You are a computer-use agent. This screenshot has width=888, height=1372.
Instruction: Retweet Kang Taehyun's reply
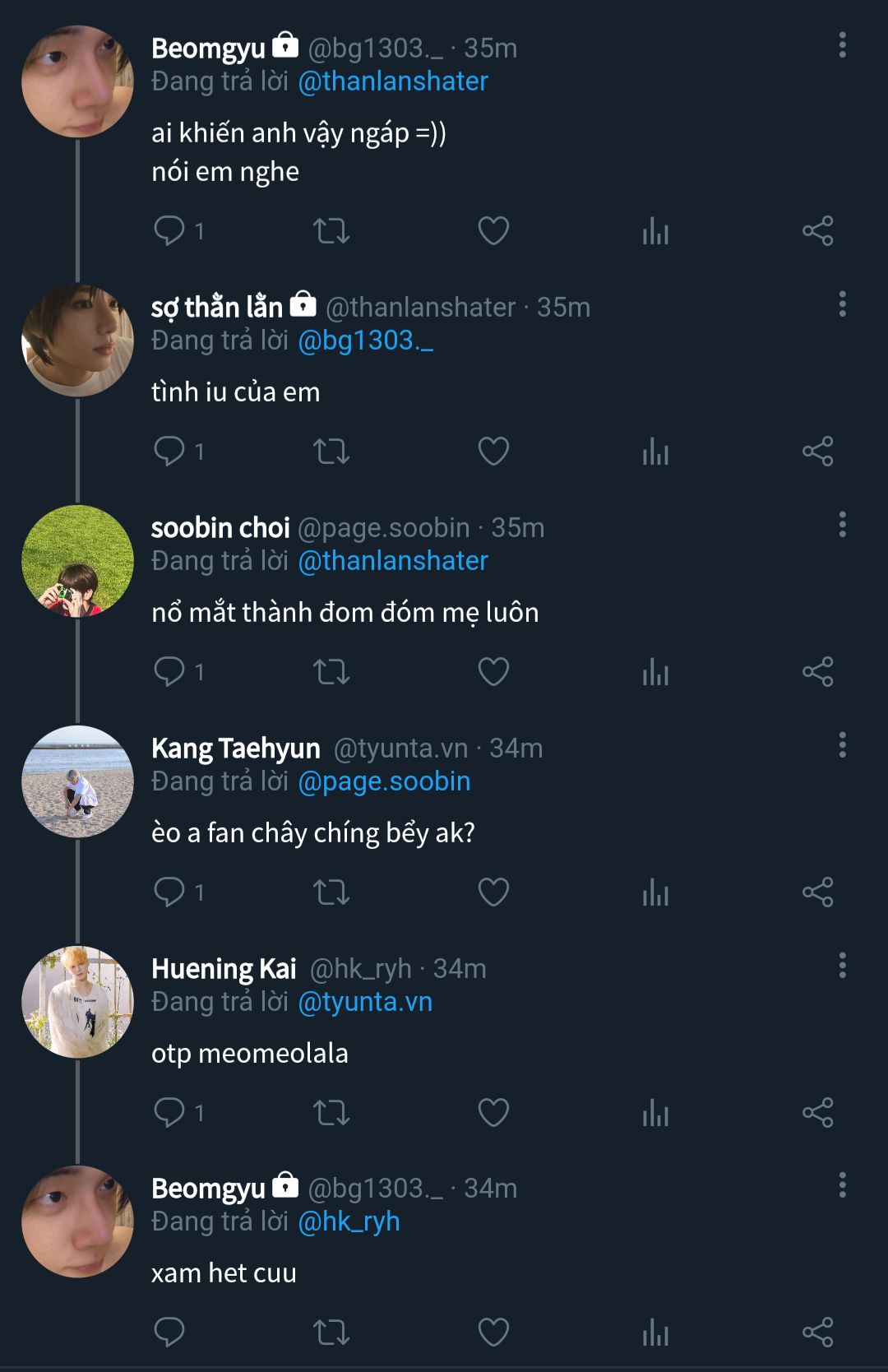tap(331, 892)
